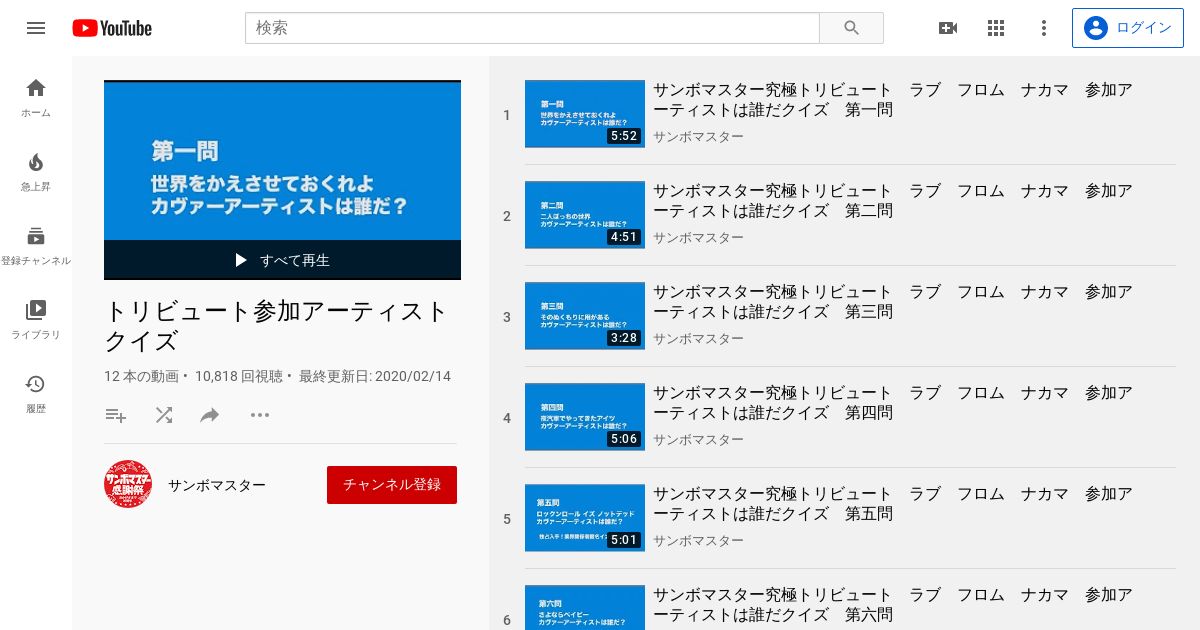
Task: Click サンボマスター under the 第五問 video
Action: coord(698,541)
